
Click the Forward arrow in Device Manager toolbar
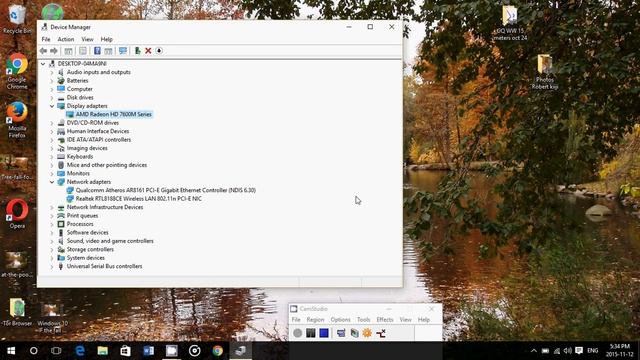[53, 51]
